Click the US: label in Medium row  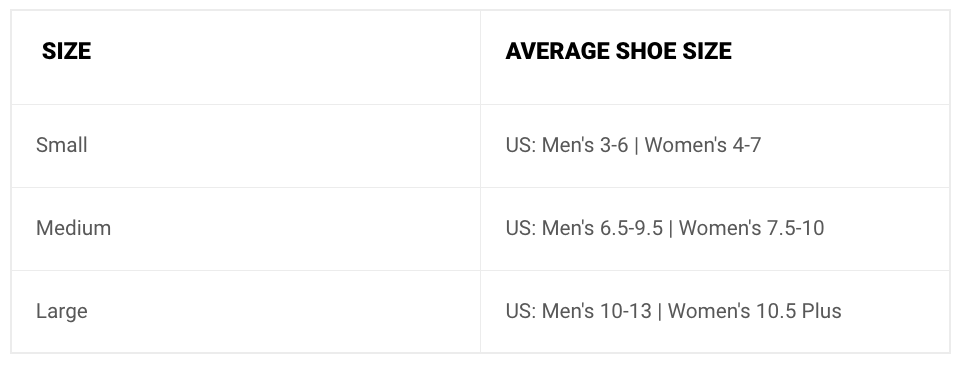(x=521, y=228)
